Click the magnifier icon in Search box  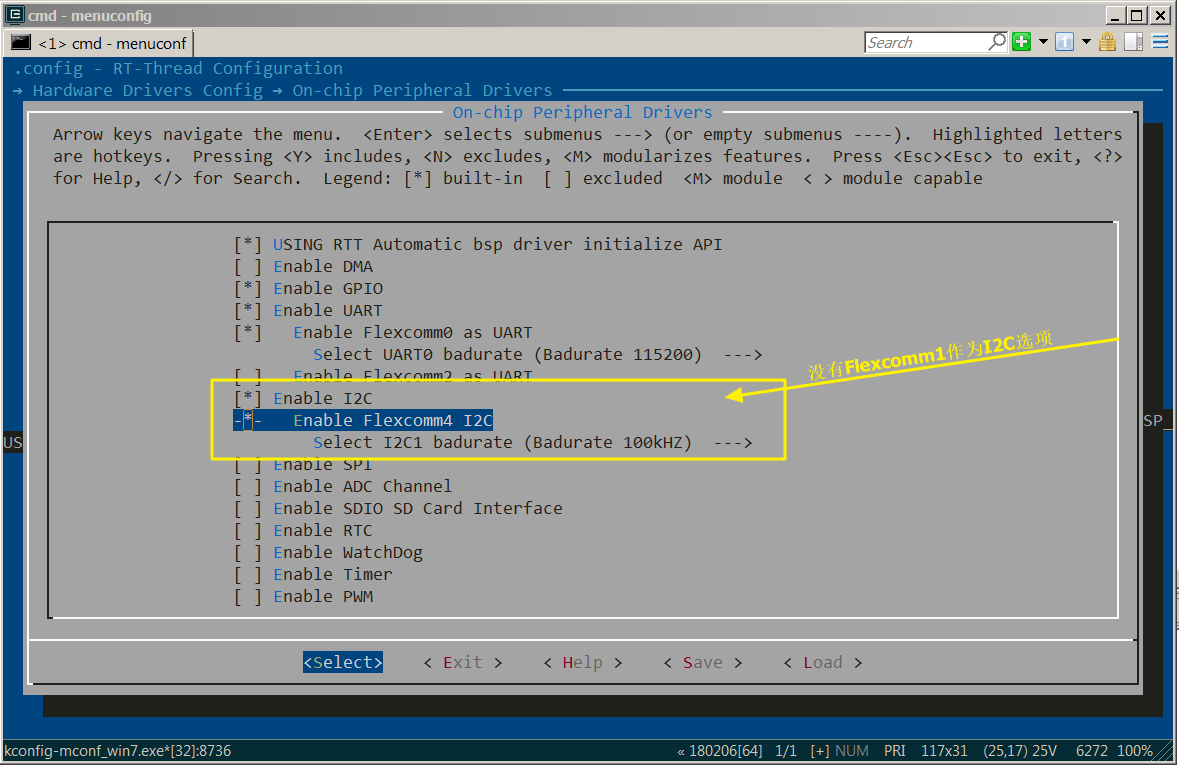tap(997, 42)
